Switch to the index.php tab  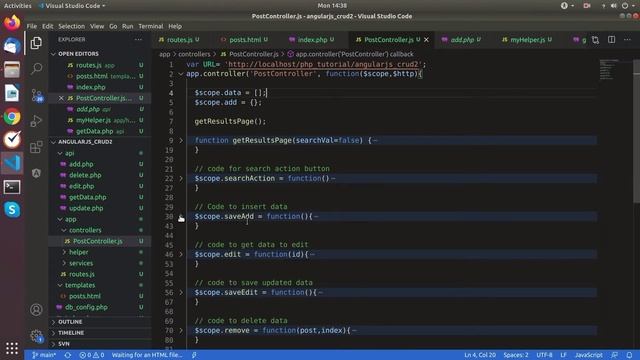312,40
